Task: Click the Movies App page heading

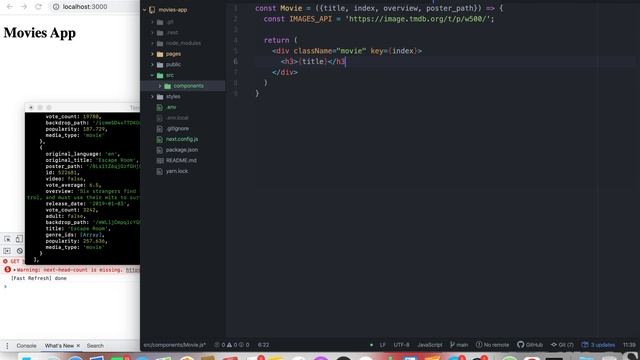Action: tap(40, 33)
